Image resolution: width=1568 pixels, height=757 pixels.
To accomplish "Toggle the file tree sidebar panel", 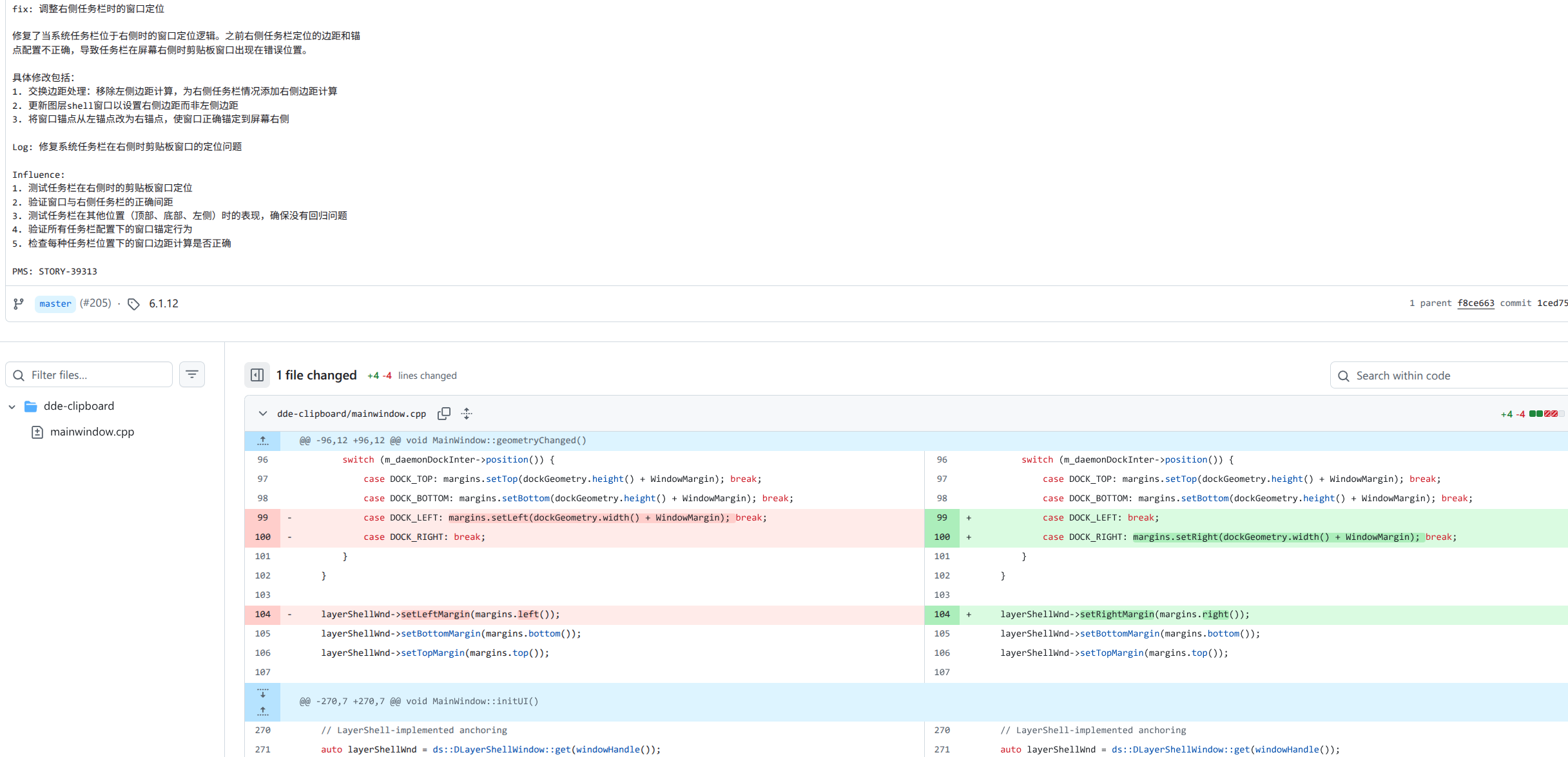I will 257,375.
